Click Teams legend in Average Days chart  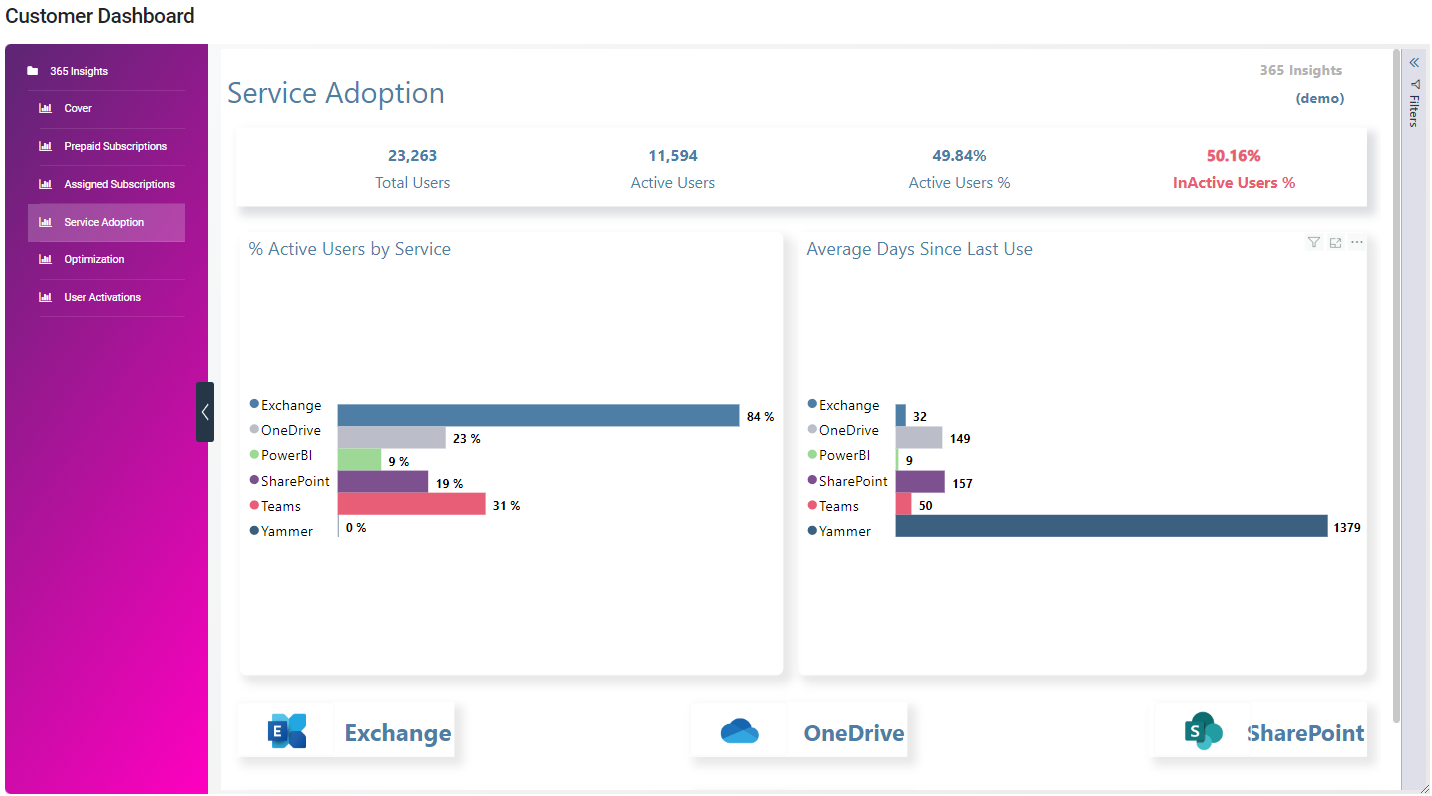coord(833,506)
